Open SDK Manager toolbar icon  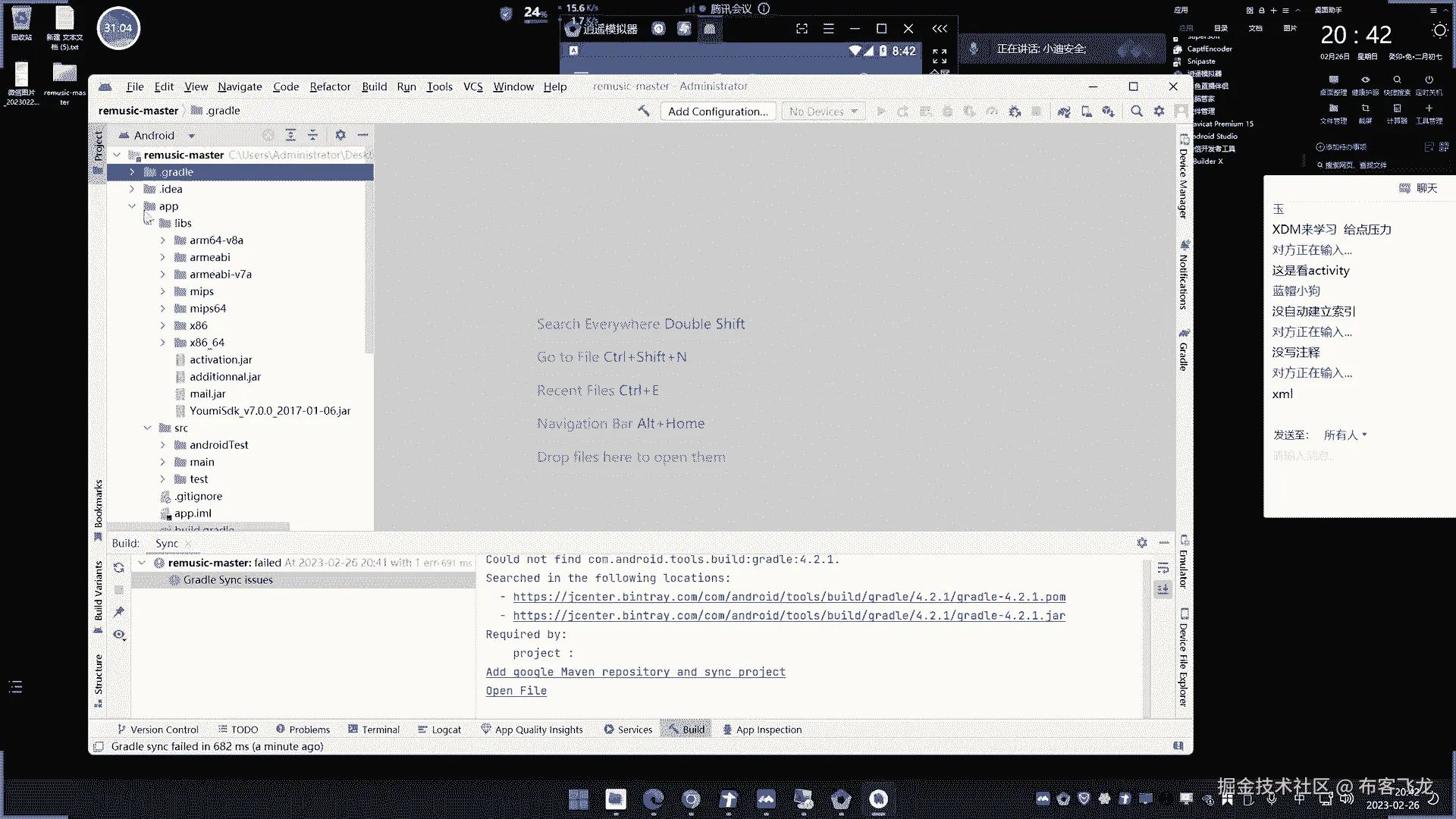tap(1108, 111)
